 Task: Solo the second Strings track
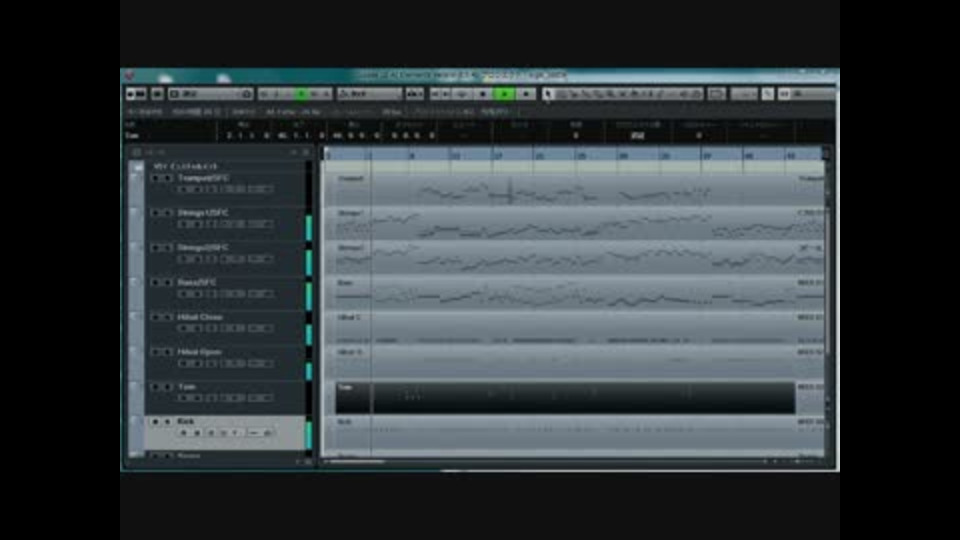click(167, 247)
